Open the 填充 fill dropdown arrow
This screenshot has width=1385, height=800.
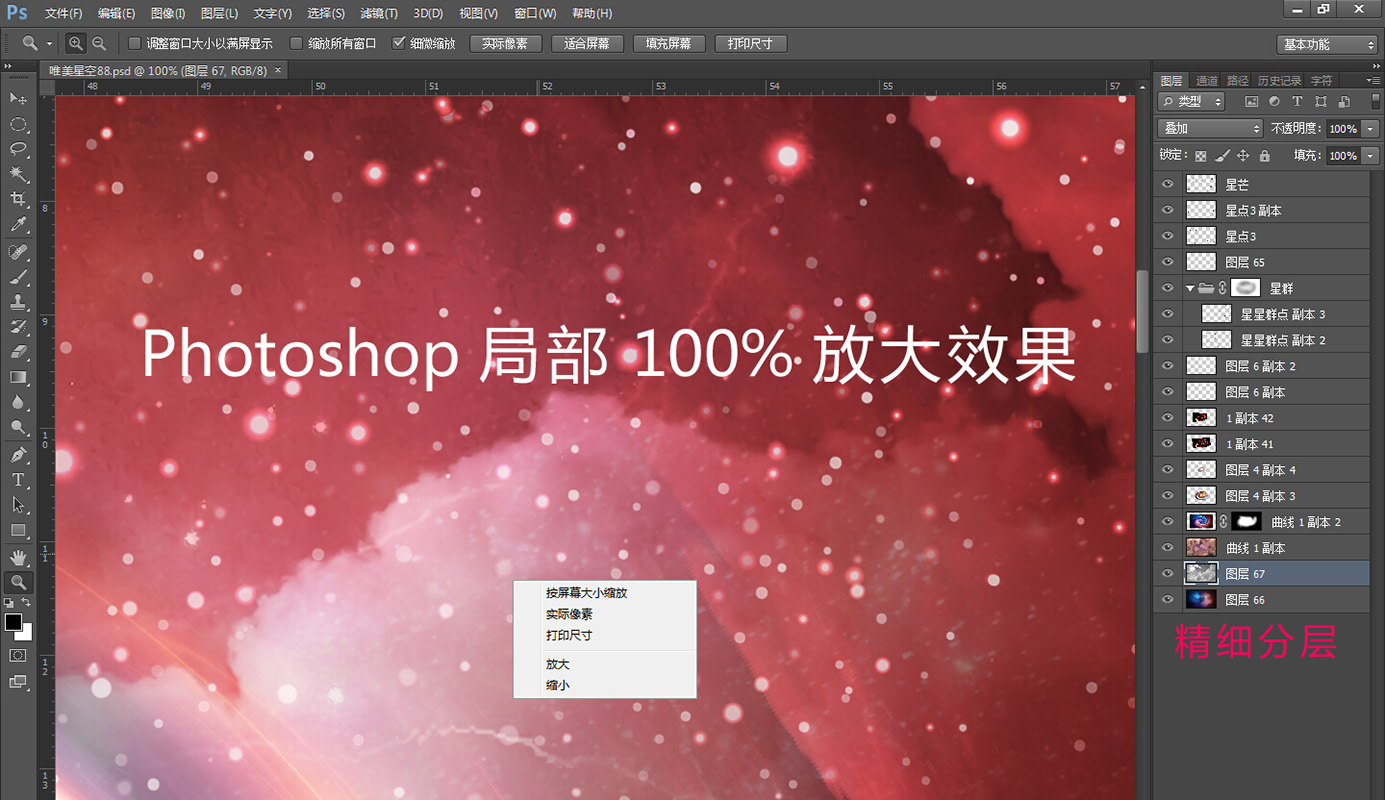[1369, 155]
